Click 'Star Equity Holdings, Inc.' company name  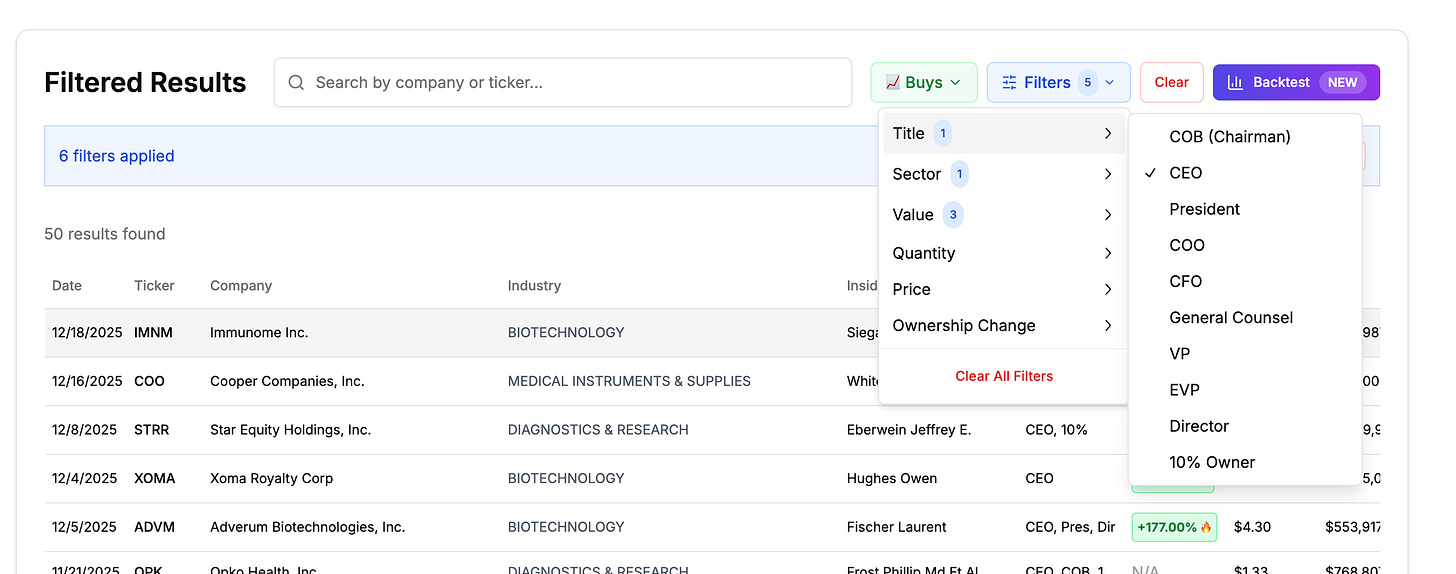290,429
